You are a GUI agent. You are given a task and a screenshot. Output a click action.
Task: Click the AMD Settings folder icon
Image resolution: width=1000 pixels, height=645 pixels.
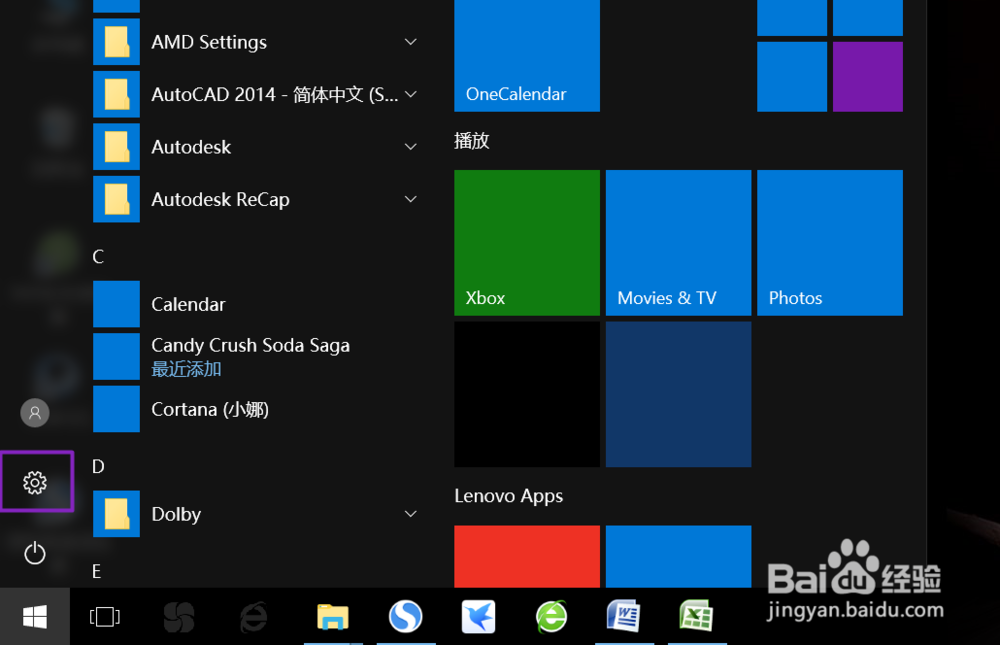pos(116,42)
